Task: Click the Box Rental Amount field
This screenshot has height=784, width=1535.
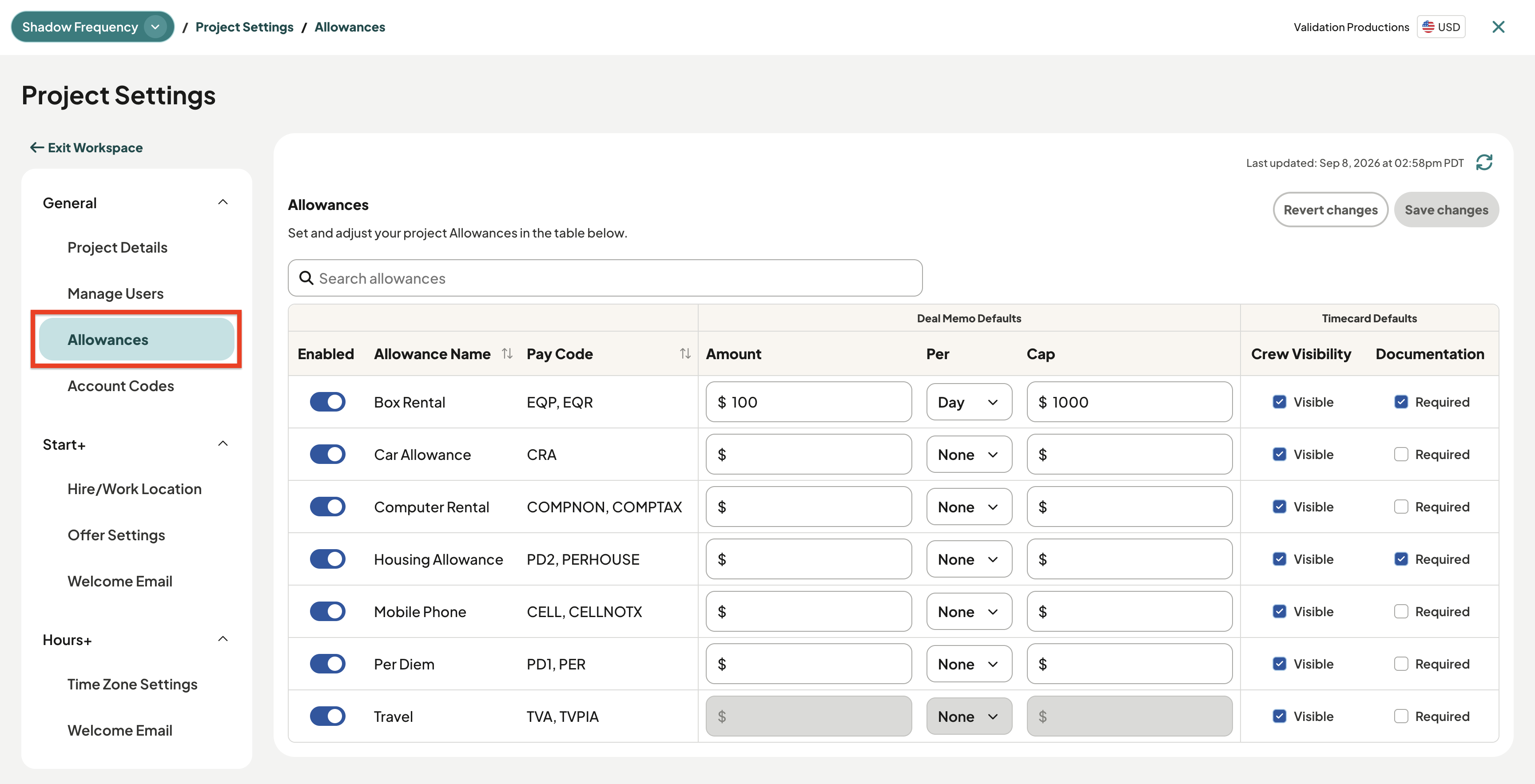Action: pyautogui.click(x=809, y=402)
